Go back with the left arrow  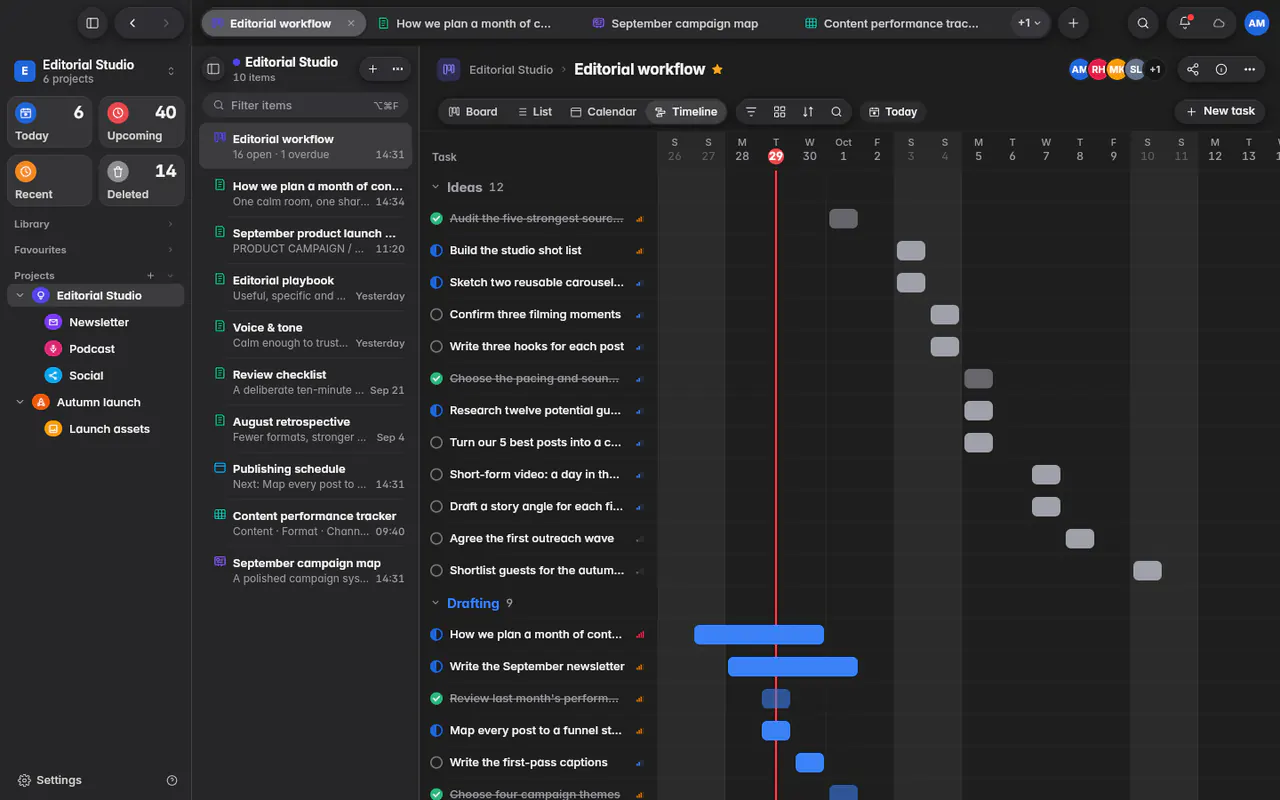(x=133, y=23)
